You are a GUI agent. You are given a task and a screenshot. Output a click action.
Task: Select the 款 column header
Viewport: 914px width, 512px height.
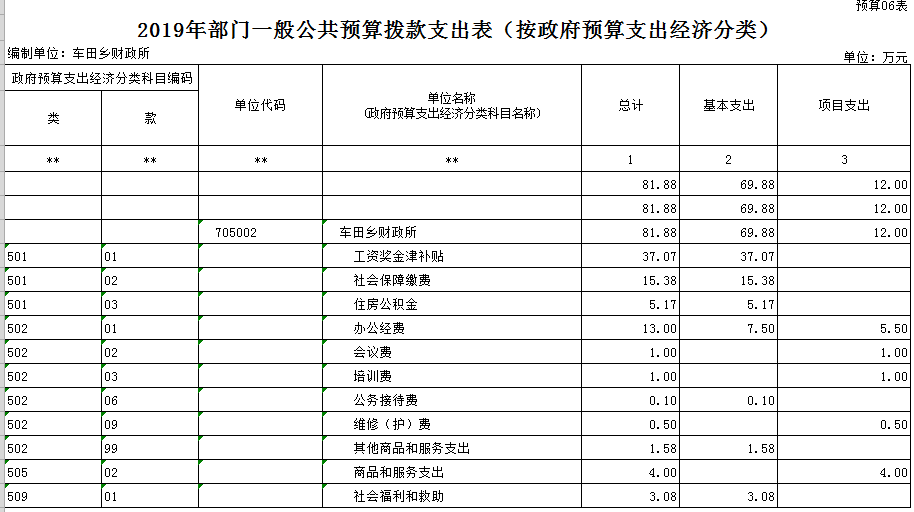[x=150, y=118]
